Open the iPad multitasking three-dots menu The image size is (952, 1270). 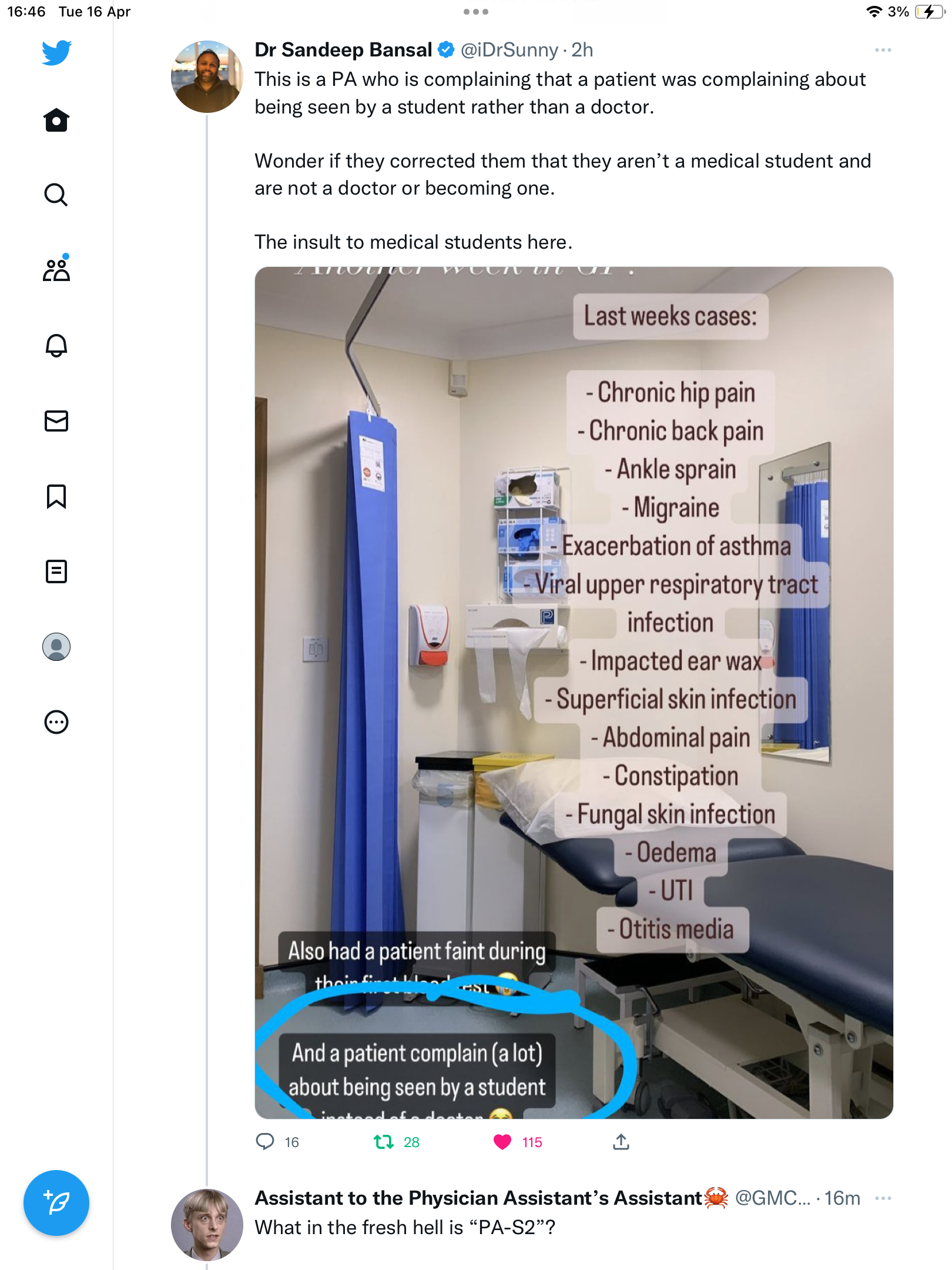[x=476, y=12]
